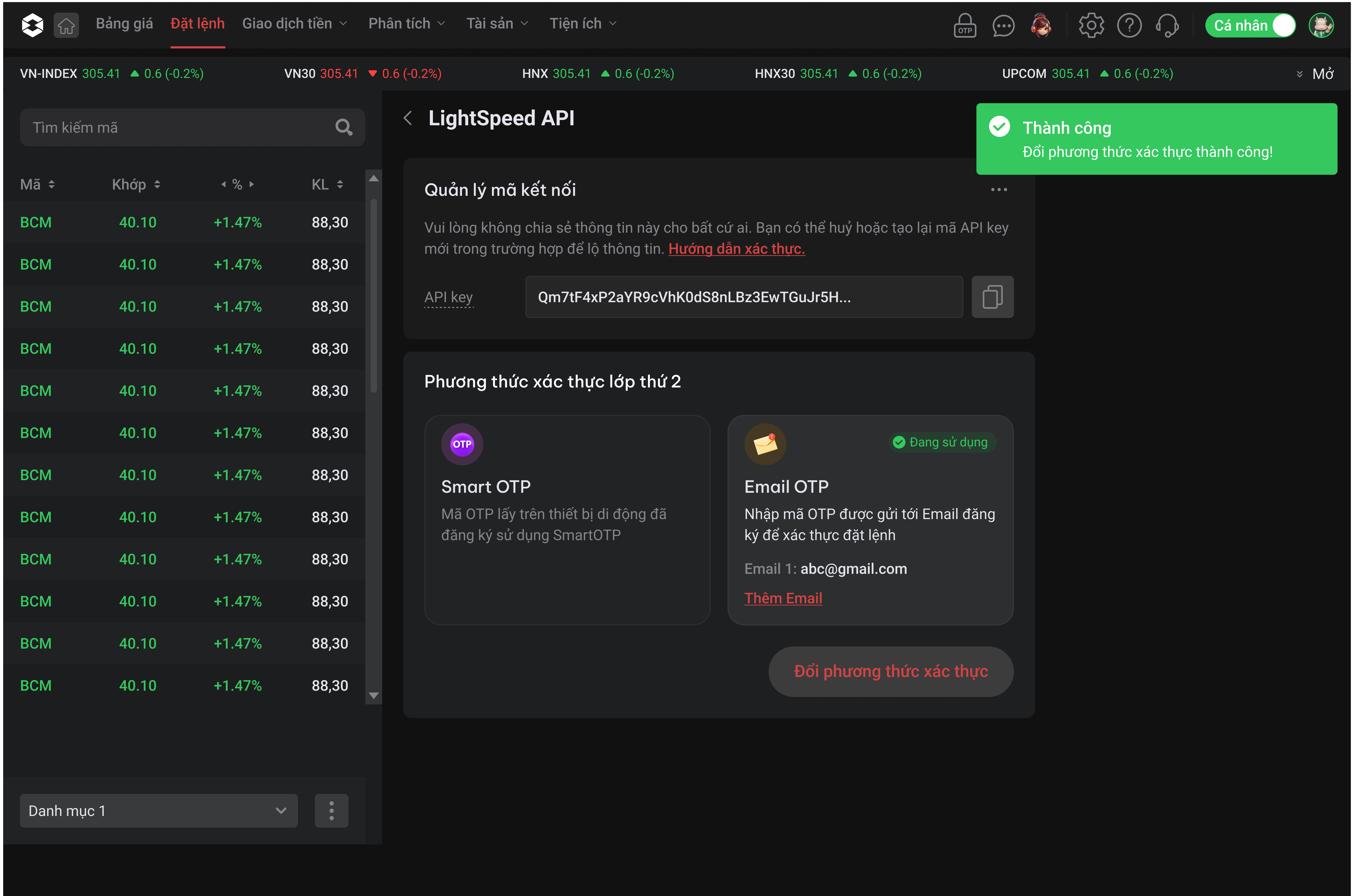Open the three-dot menu in Quản lý mã kết nối
The image size is (1354, 896).
[x=999, y=190]
